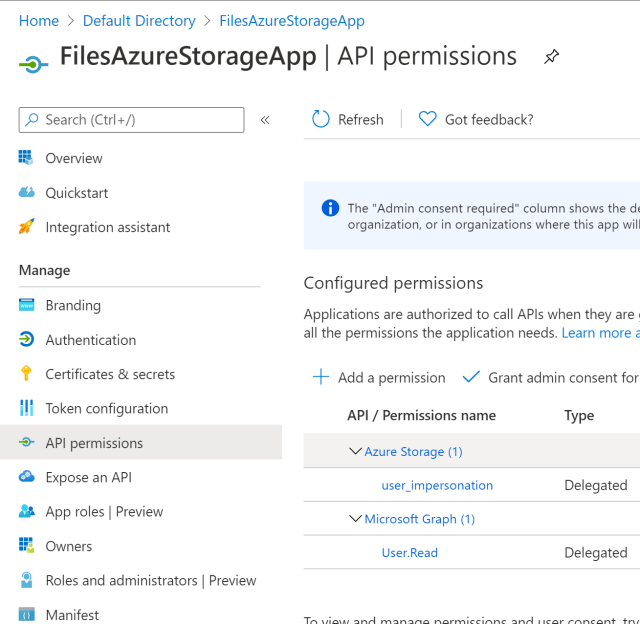Click the Quickstart cloud icon
Viewport: 640px width, 624px height.
coord(27,193)
